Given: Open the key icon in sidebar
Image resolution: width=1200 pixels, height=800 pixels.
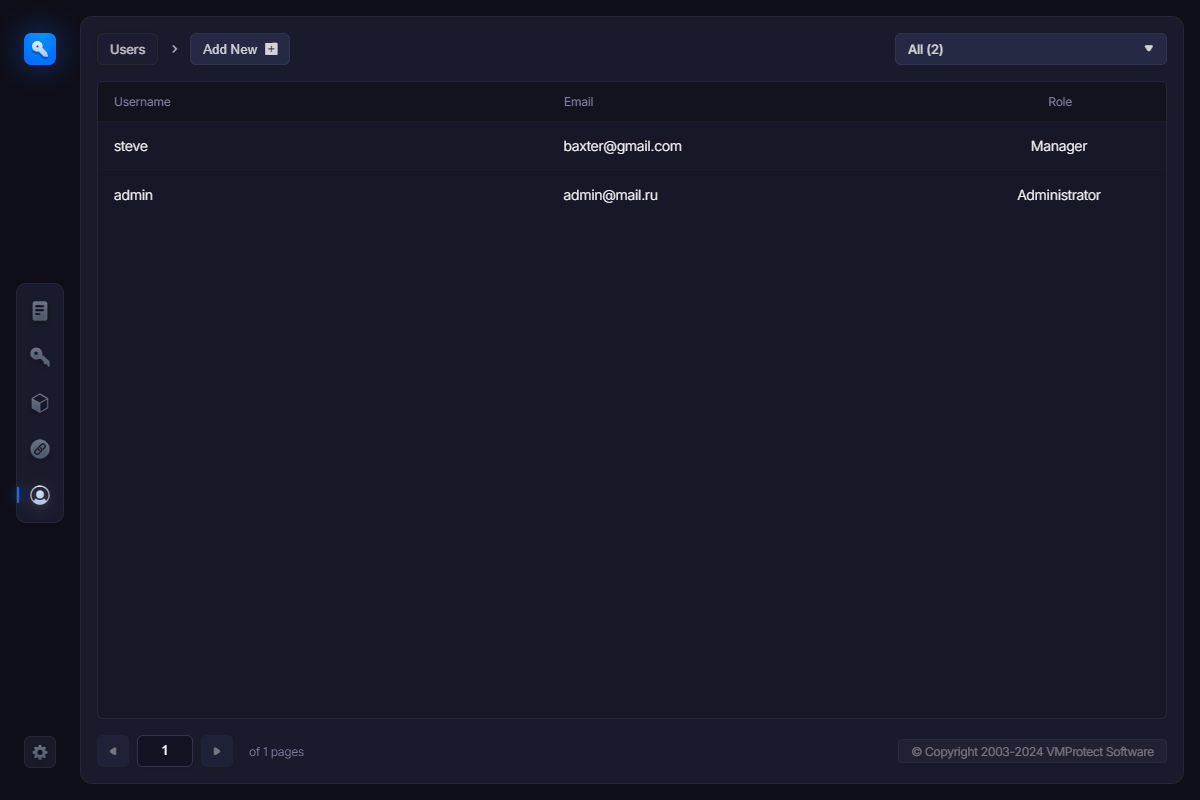Looking at the screenshot, I should [40, 357].
